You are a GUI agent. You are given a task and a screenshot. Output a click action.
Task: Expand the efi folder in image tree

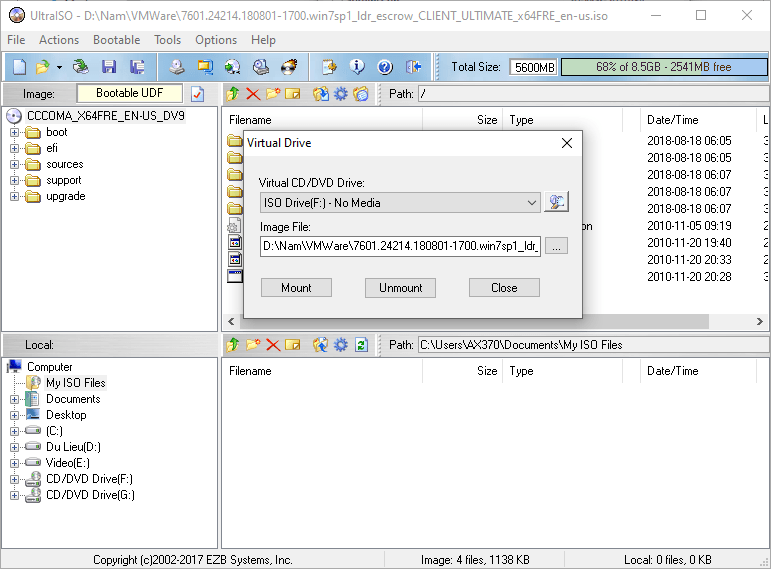coord(14,149)
